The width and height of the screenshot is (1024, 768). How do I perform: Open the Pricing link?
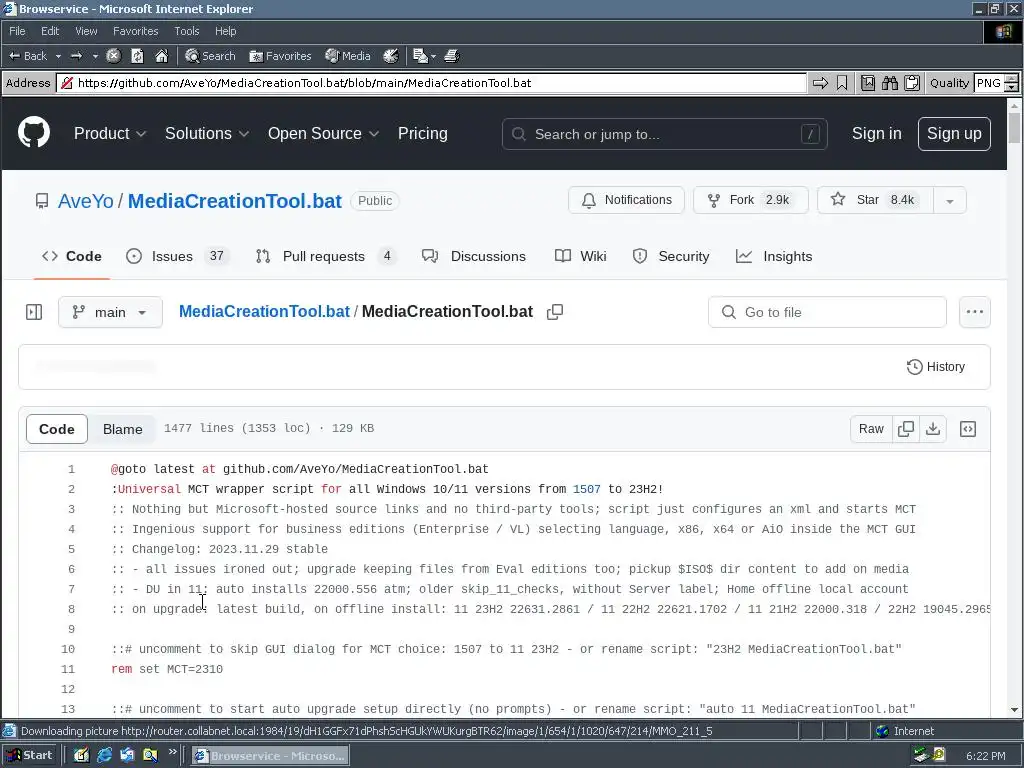[423, 133]
